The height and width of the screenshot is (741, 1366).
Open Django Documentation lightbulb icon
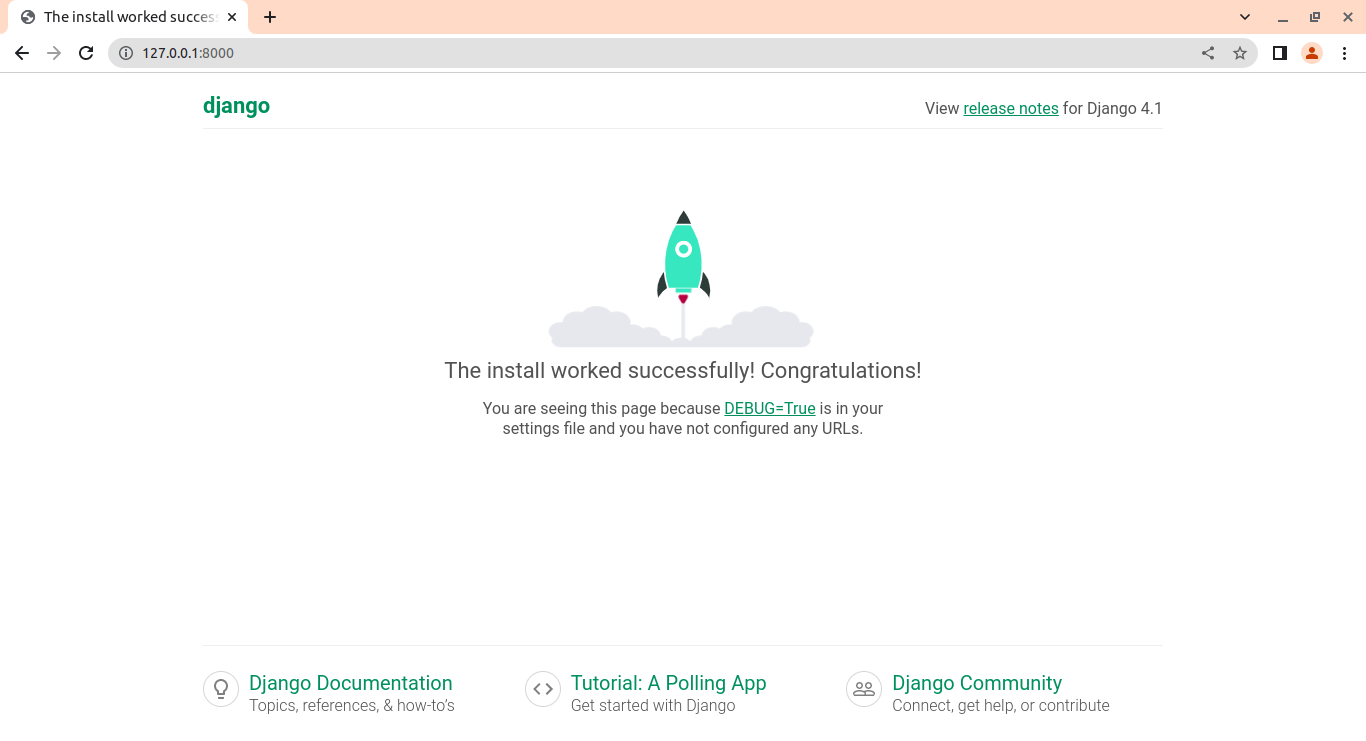point(221,688)
